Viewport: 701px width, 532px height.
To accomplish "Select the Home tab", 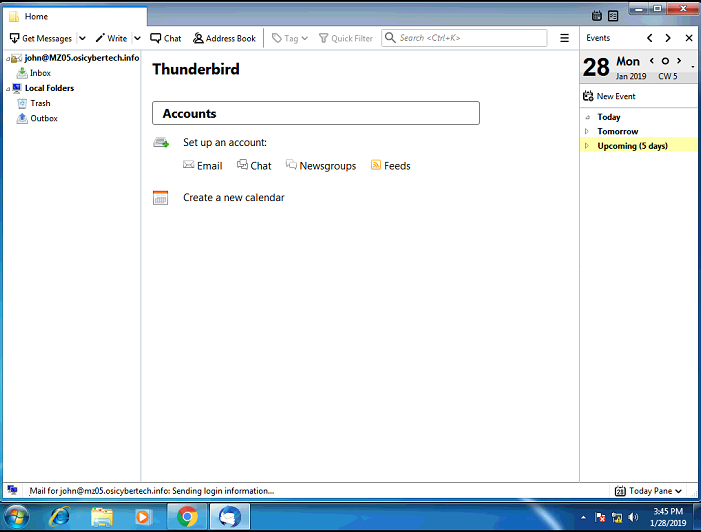I will [x=75, y=17].
